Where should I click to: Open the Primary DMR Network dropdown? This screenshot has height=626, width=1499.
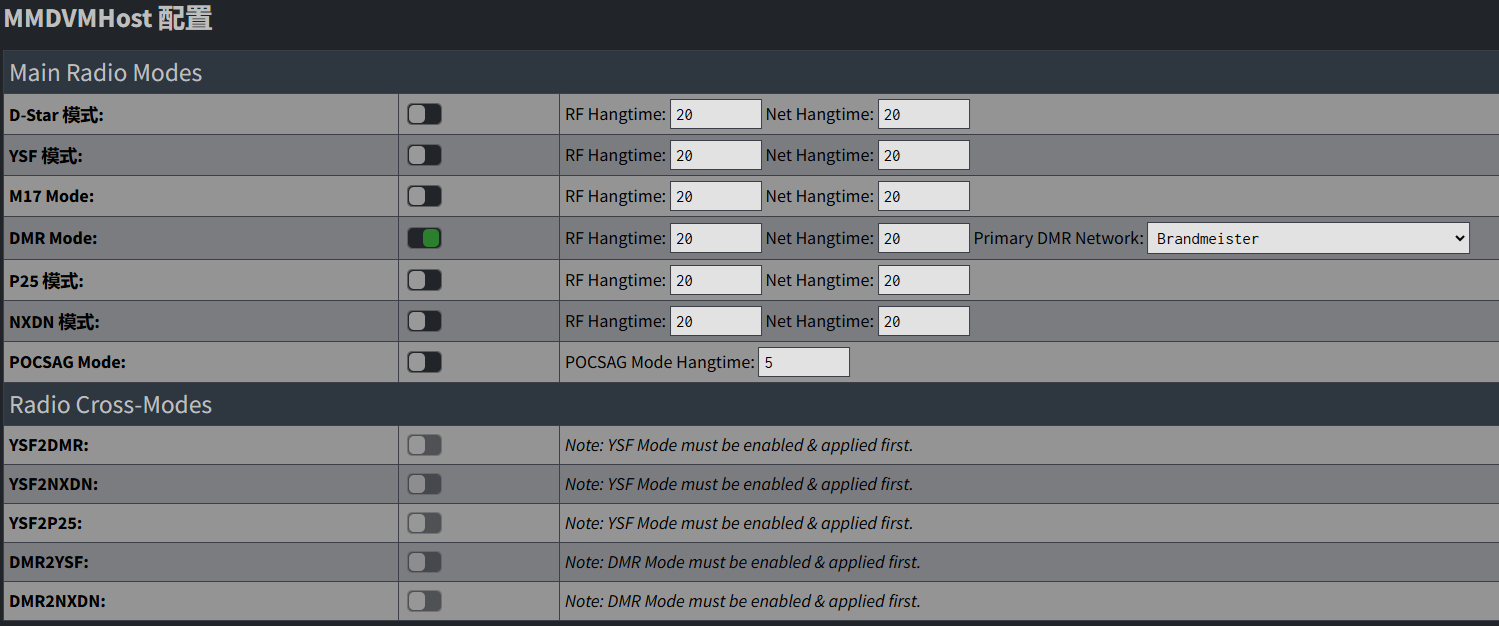coord(1307,238)
